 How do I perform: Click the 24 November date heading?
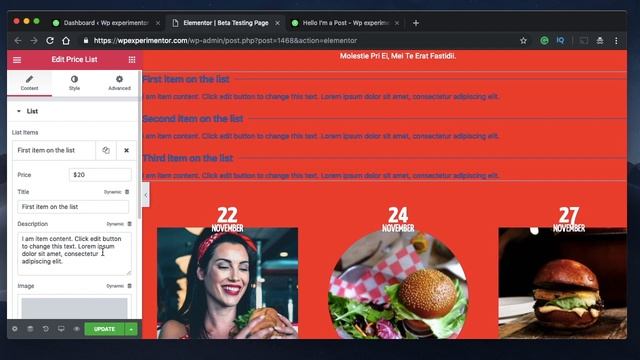click(398, 220)
